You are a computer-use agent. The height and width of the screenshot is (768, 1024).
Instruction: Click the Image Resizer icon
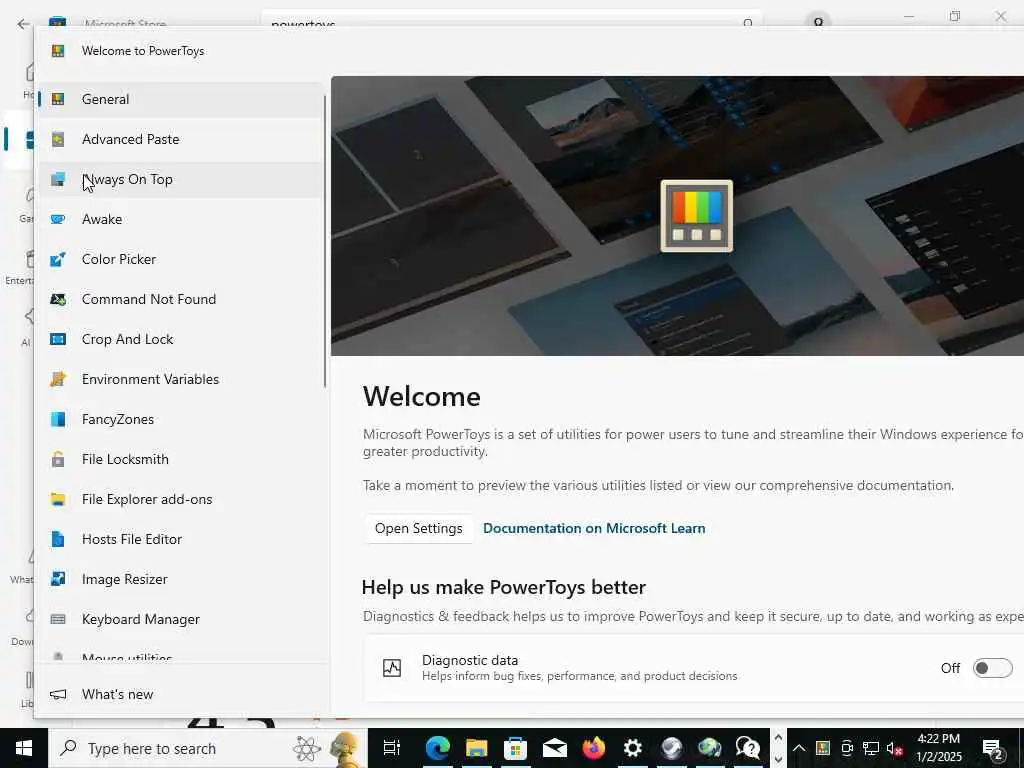58,579
